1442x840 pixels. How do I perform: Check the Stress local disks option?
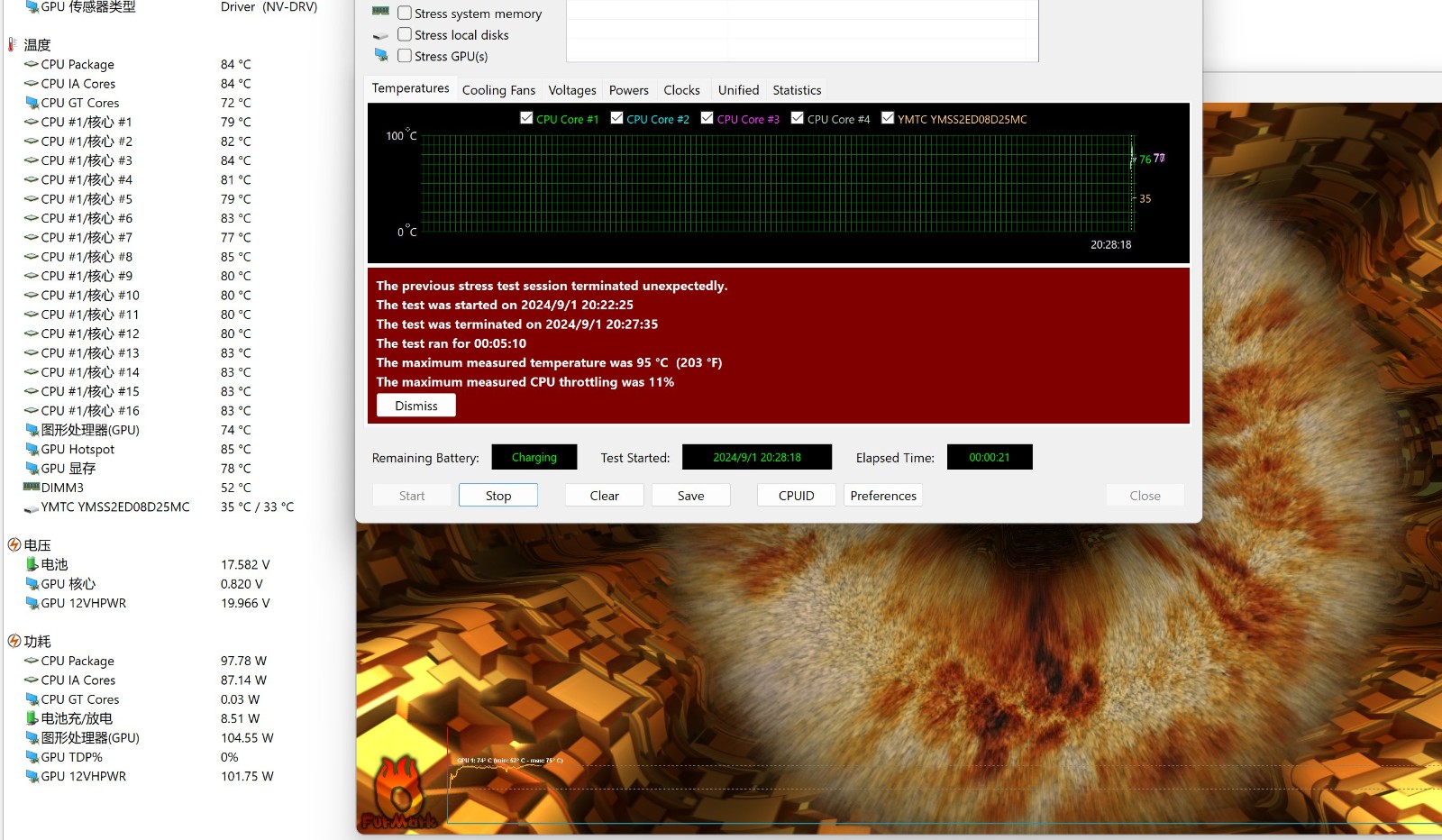405,35
